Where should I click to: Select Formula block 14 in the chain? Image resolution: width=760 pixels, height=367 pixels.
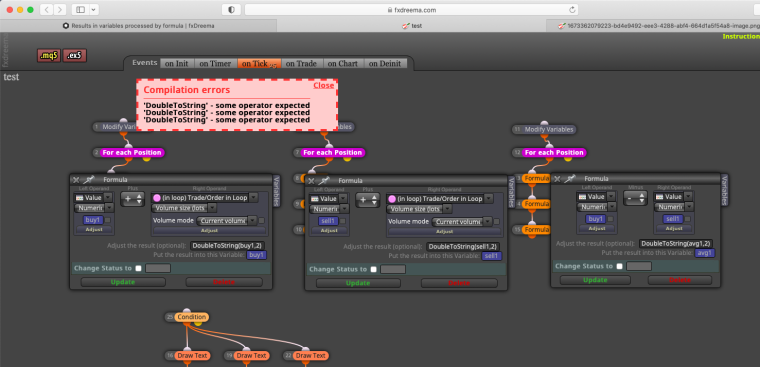coord(536,204)
